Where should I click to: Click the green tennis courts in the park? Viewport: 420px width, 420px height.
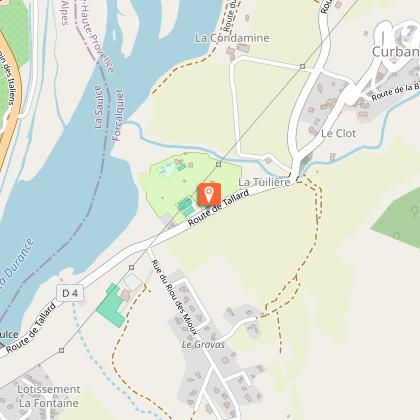[186, 207]
